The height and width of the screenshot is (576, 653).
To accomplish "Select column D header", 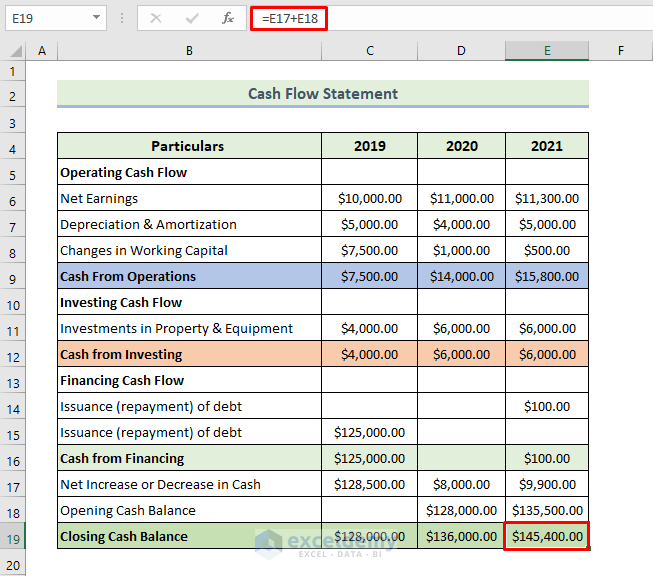I will (x=461, y=51).
